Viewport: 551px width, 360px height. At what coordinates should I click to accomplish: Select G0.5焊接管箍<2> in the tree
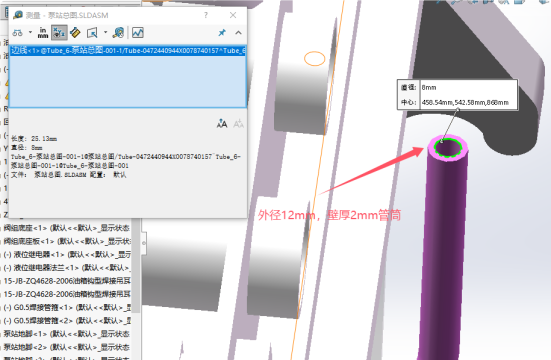click(x=67, y=320)
